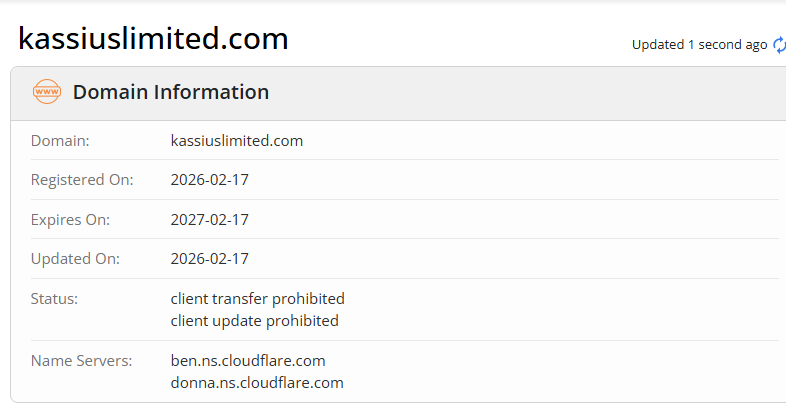Image resolution: width=786 pixels, height=405 pixels.
Task: Click the Updated On date value
Action: click(x=210, y=258)
